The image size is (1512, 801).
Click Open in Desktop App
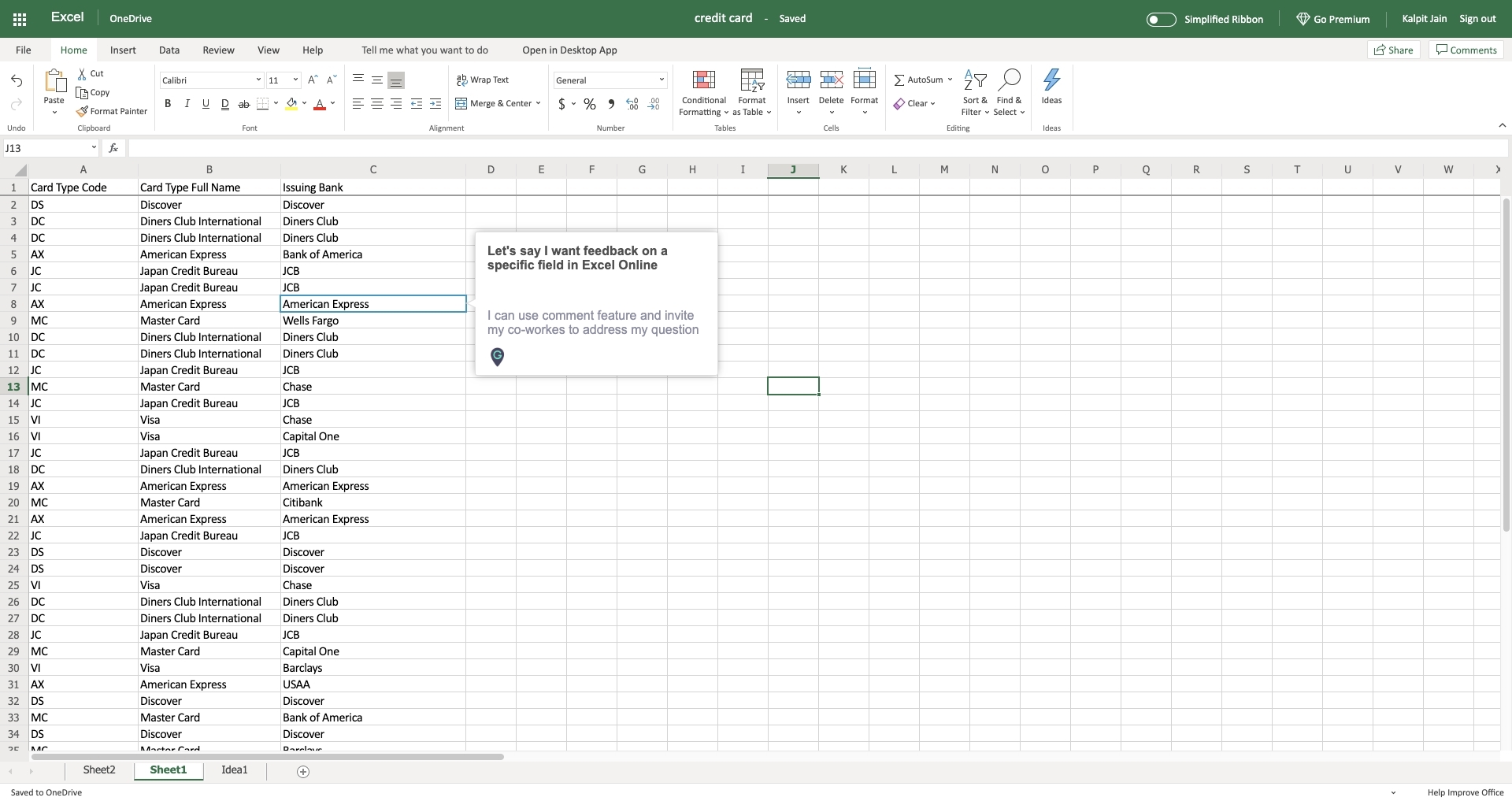(569, 50)
